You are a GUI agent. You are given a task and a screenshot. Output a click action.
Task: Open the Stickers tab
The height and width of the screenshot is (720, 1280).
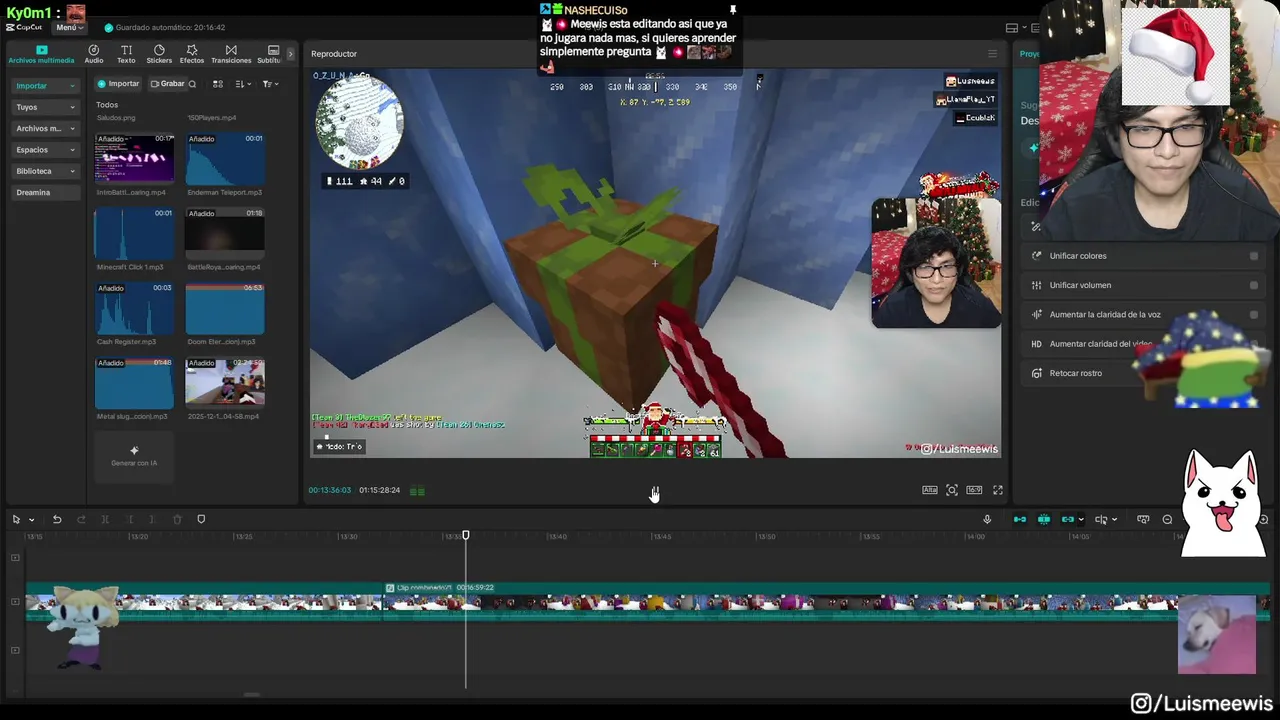click(159, 54)
